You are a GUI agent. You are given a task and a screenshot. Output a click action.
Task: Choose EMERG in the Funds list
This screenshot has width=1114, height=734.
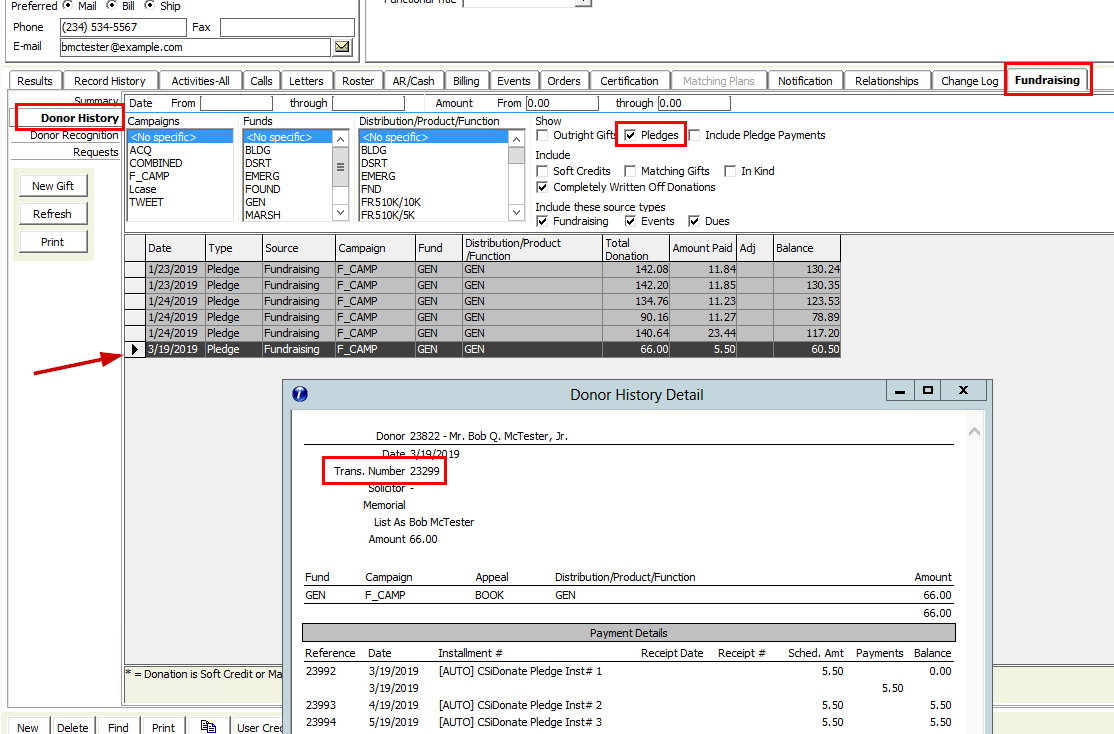(262, 176)
